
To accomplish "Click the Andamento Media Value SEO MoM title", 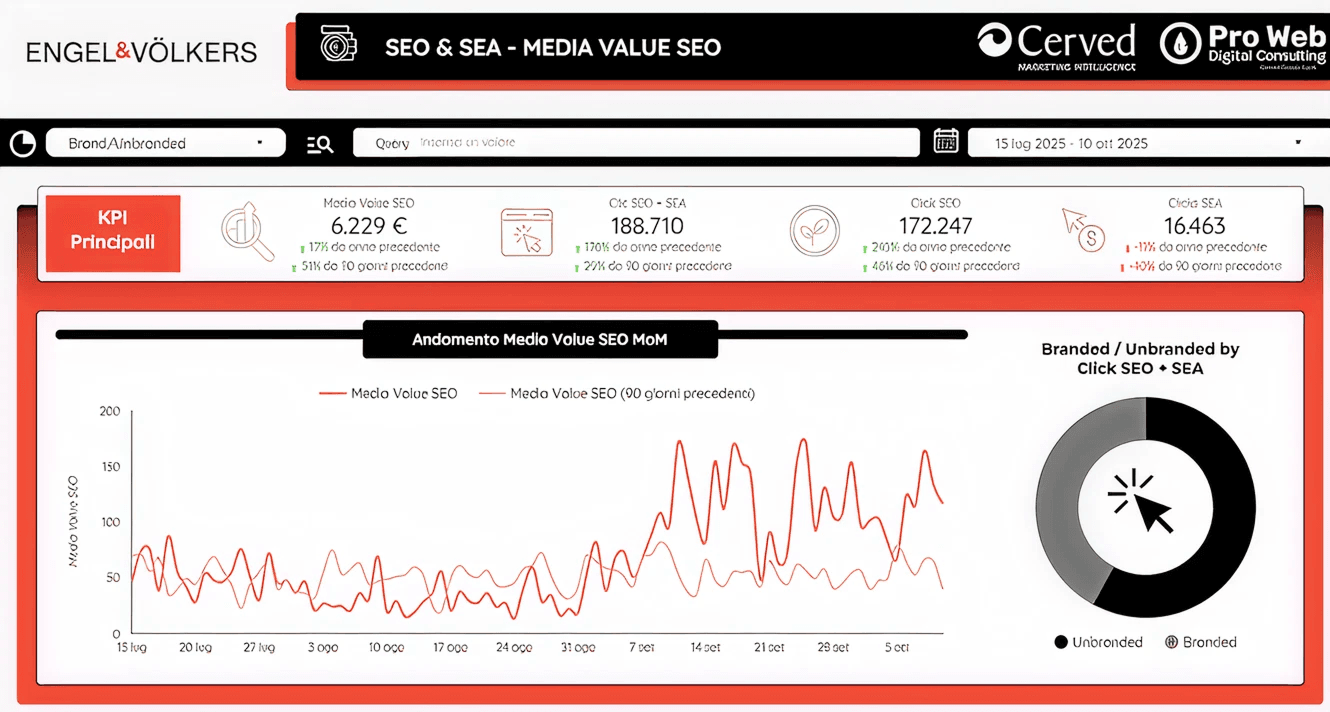I will click(539, 340).
